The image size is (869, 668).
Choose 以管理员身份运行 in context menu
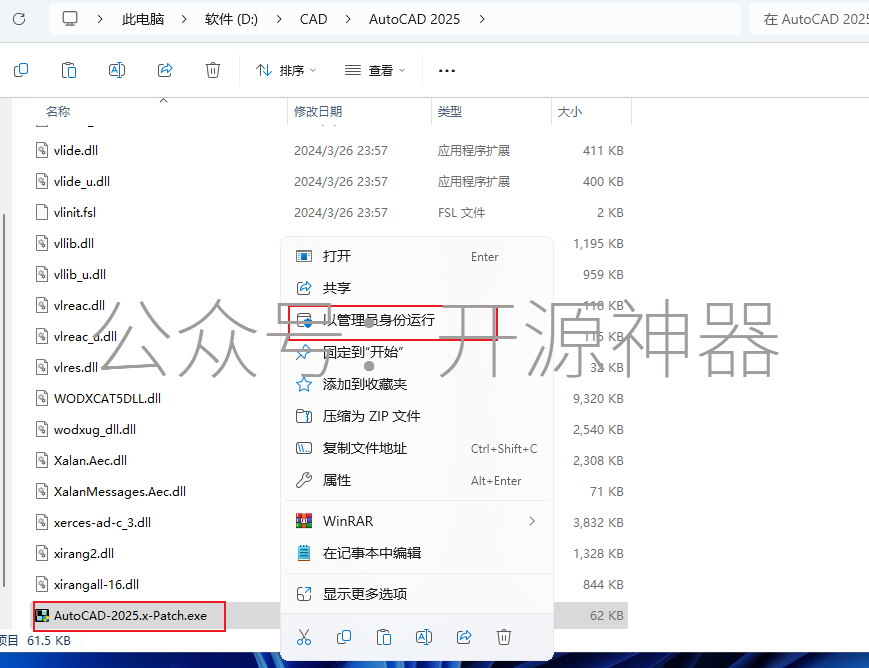coord(417,320)
